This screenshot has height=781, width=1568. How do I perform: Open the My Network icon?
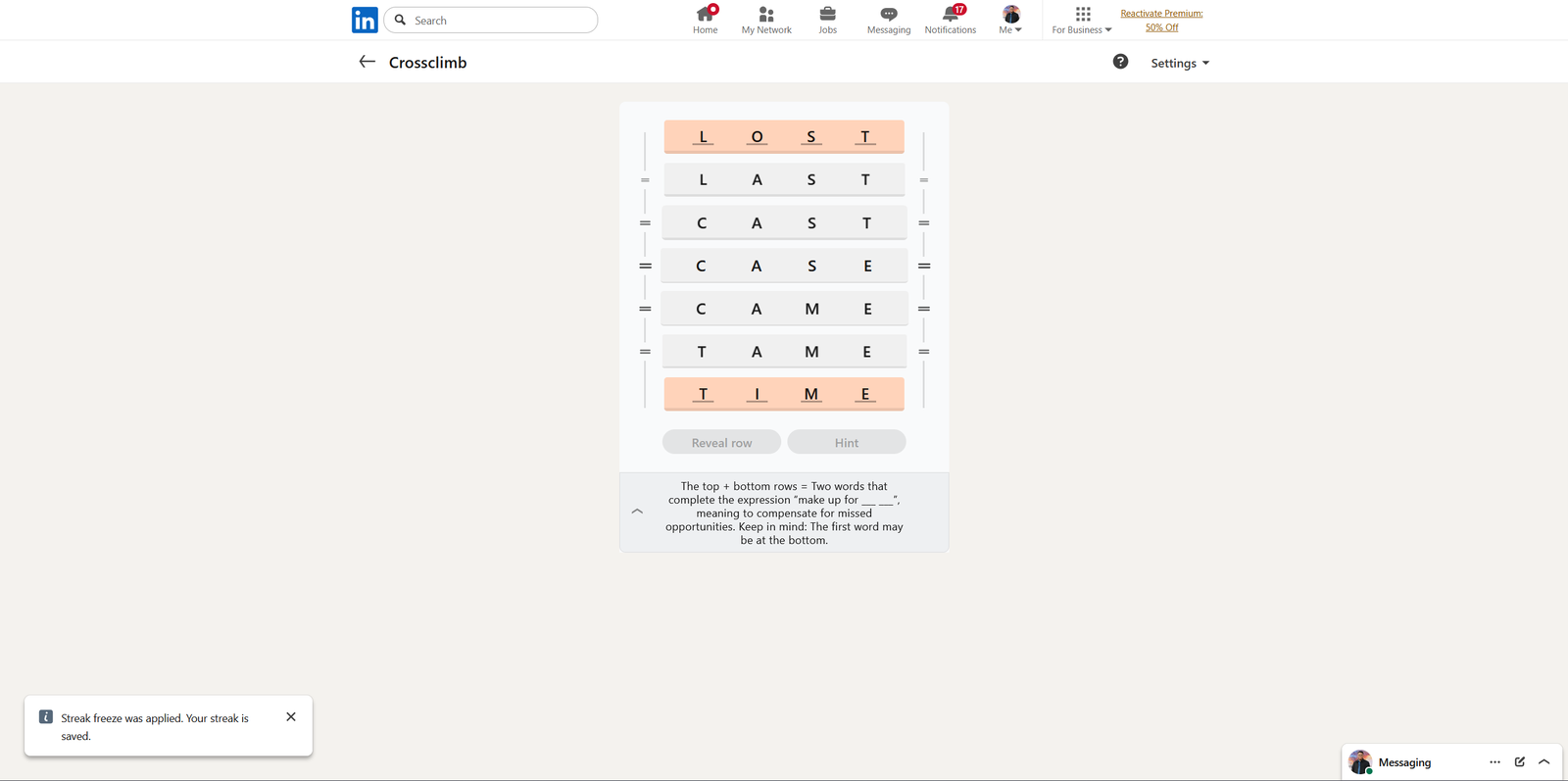pos(766,14)
